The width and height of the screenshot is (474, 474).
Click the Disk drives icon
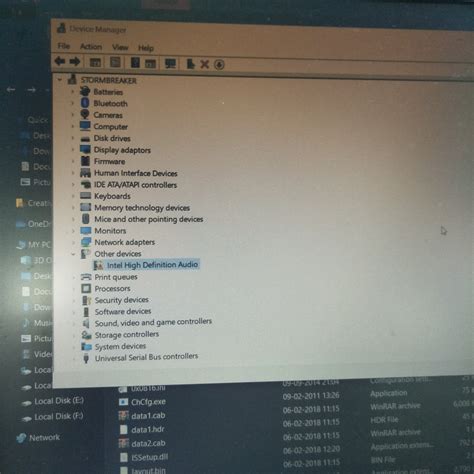pyautogui.click(x=86, y=138)
